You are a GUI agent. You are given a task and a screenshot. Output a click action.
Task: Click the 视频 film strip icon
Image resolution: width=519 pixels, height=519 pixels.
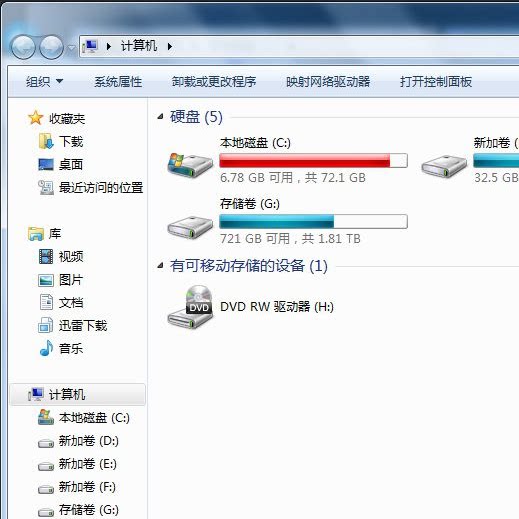click(x=46, y=256)
